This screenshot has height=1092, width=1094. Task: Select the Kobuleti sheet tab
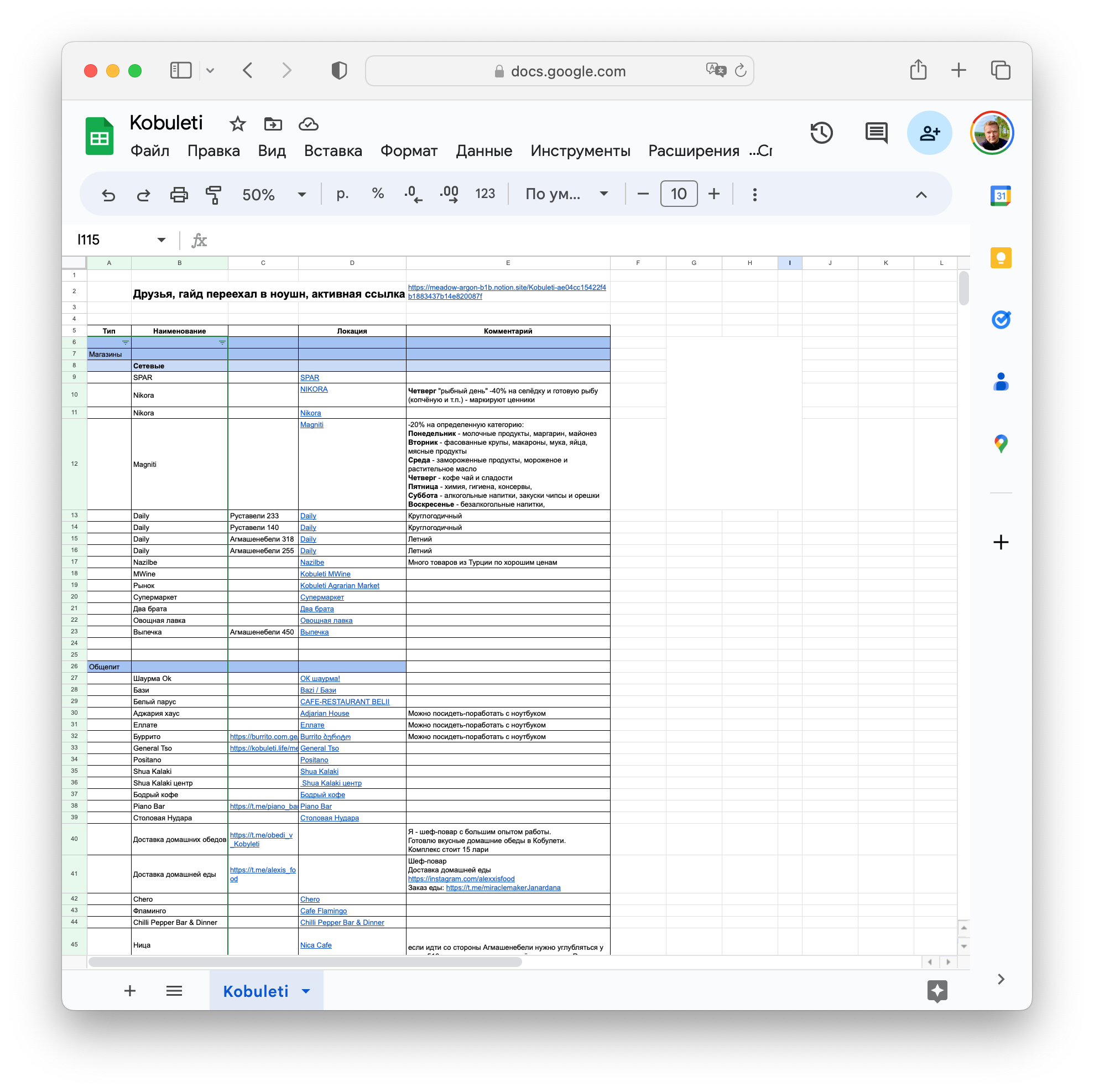click(256, 991)
